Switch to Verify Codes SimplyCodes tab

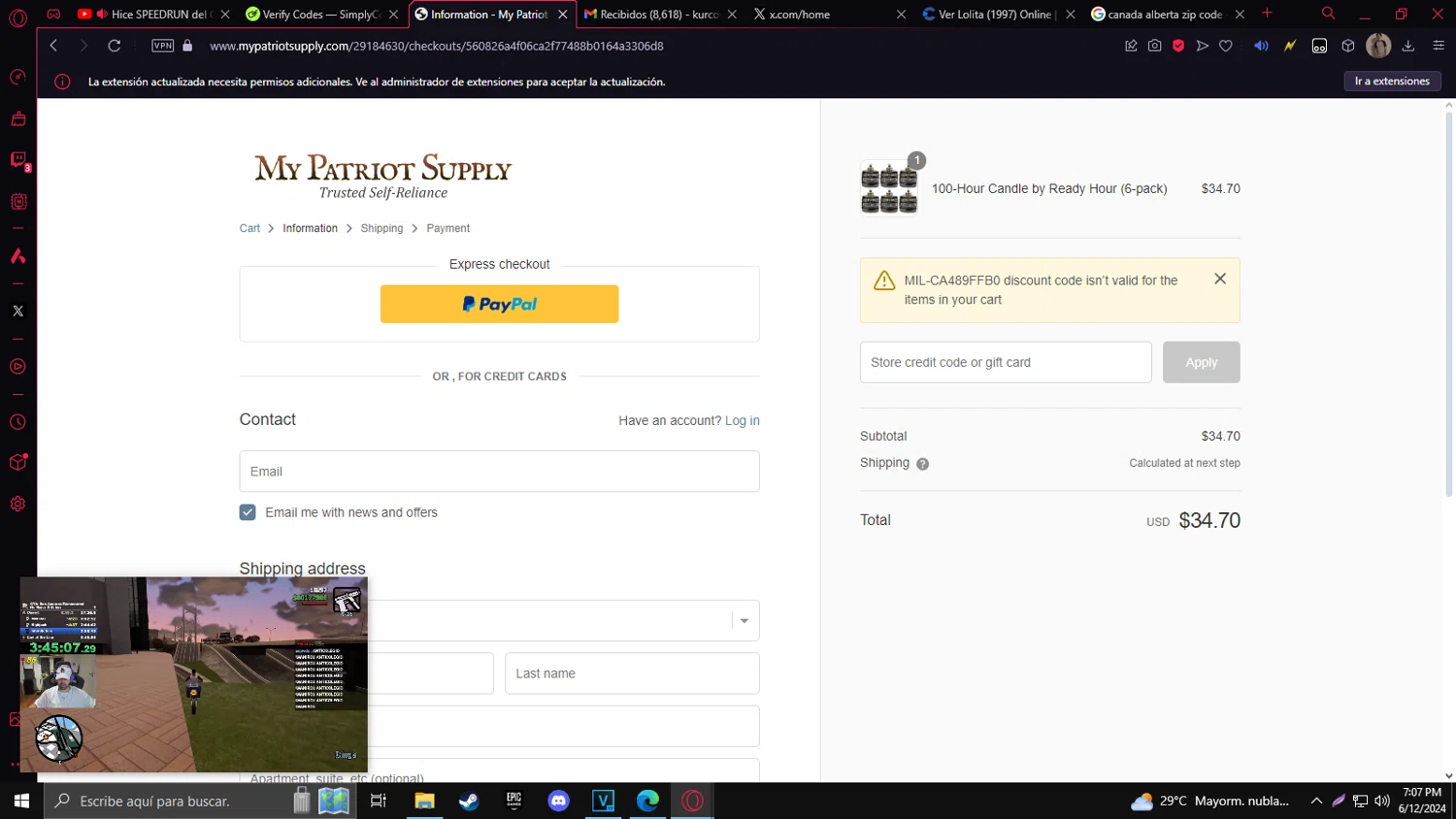(320, 15)
